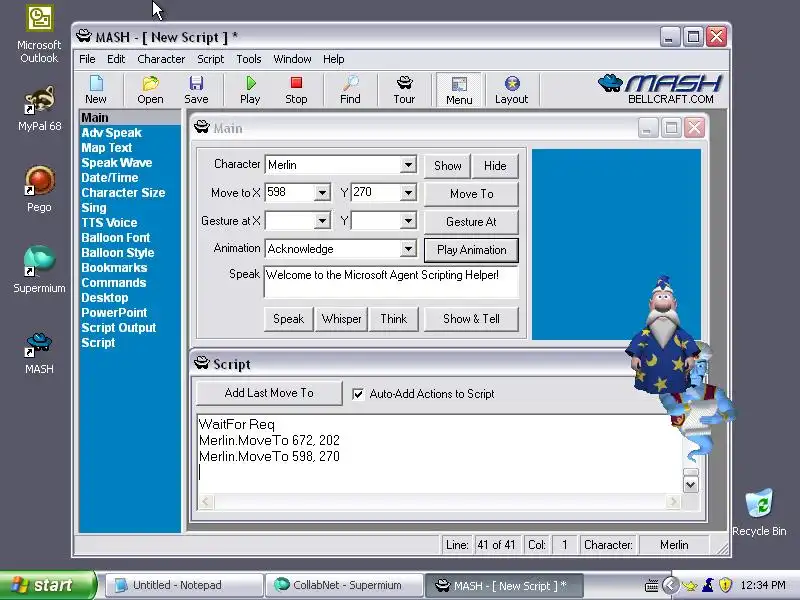
Task: Click script horizontal scrollbar left arrow
Action: click(x=206, y=502)
